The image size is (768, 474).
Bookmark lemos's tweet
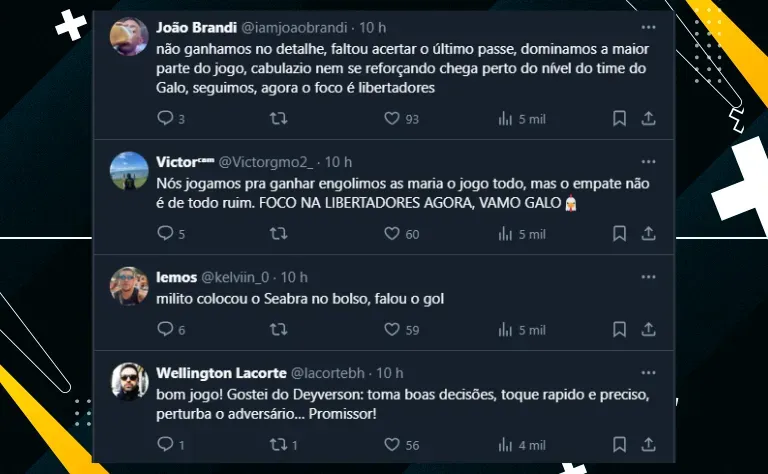click(x=619, y=329)
